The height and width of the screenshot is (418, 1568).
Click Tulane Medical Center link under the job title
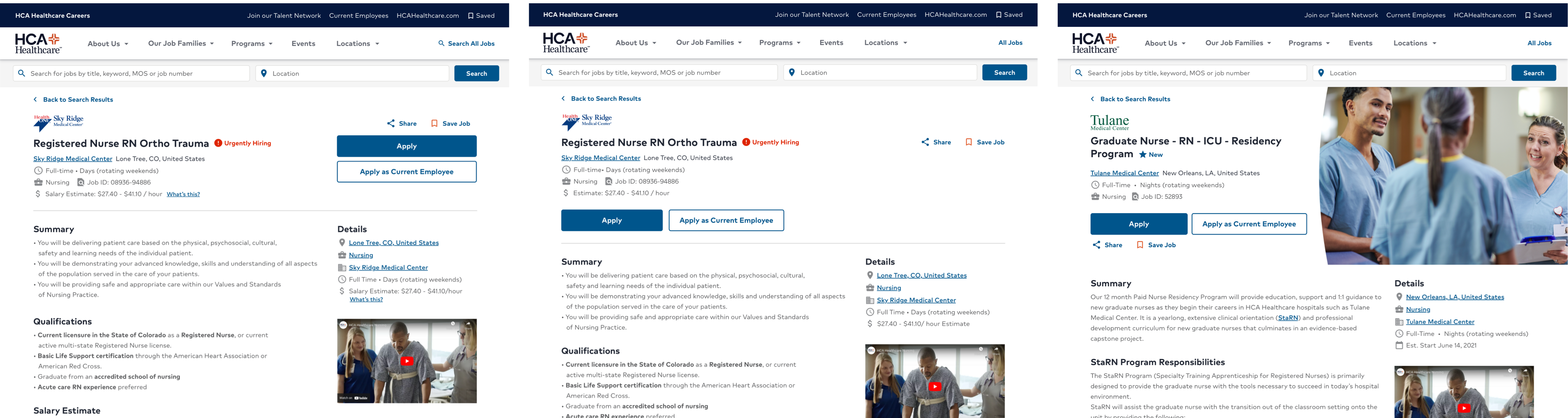pyautogui.click(x=1124, y=173)
